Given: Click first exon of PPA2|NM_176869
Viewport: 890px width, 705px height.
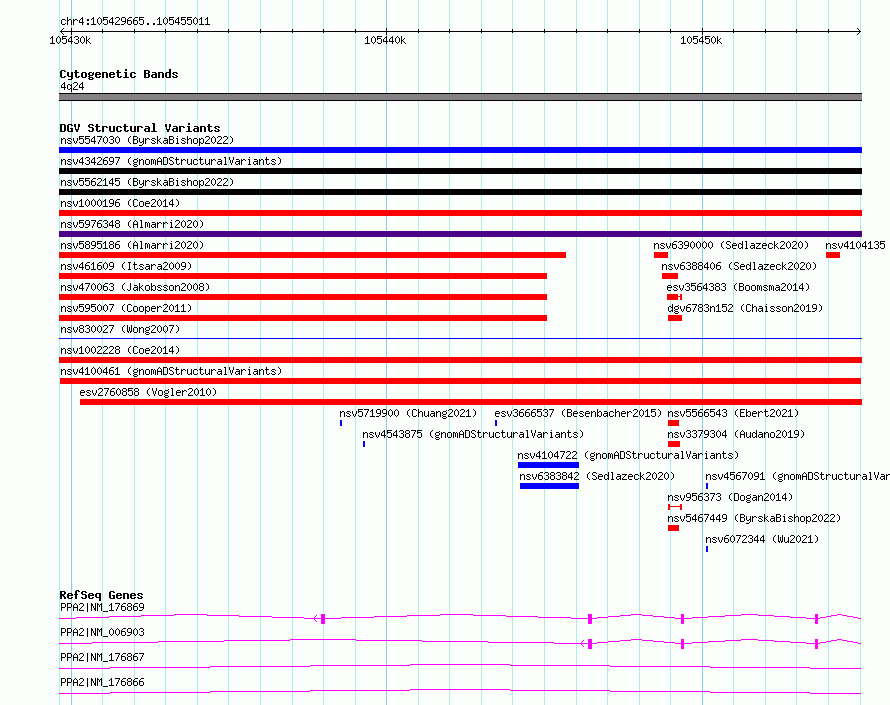Looking at the screenshot, I should click(323, 619).
